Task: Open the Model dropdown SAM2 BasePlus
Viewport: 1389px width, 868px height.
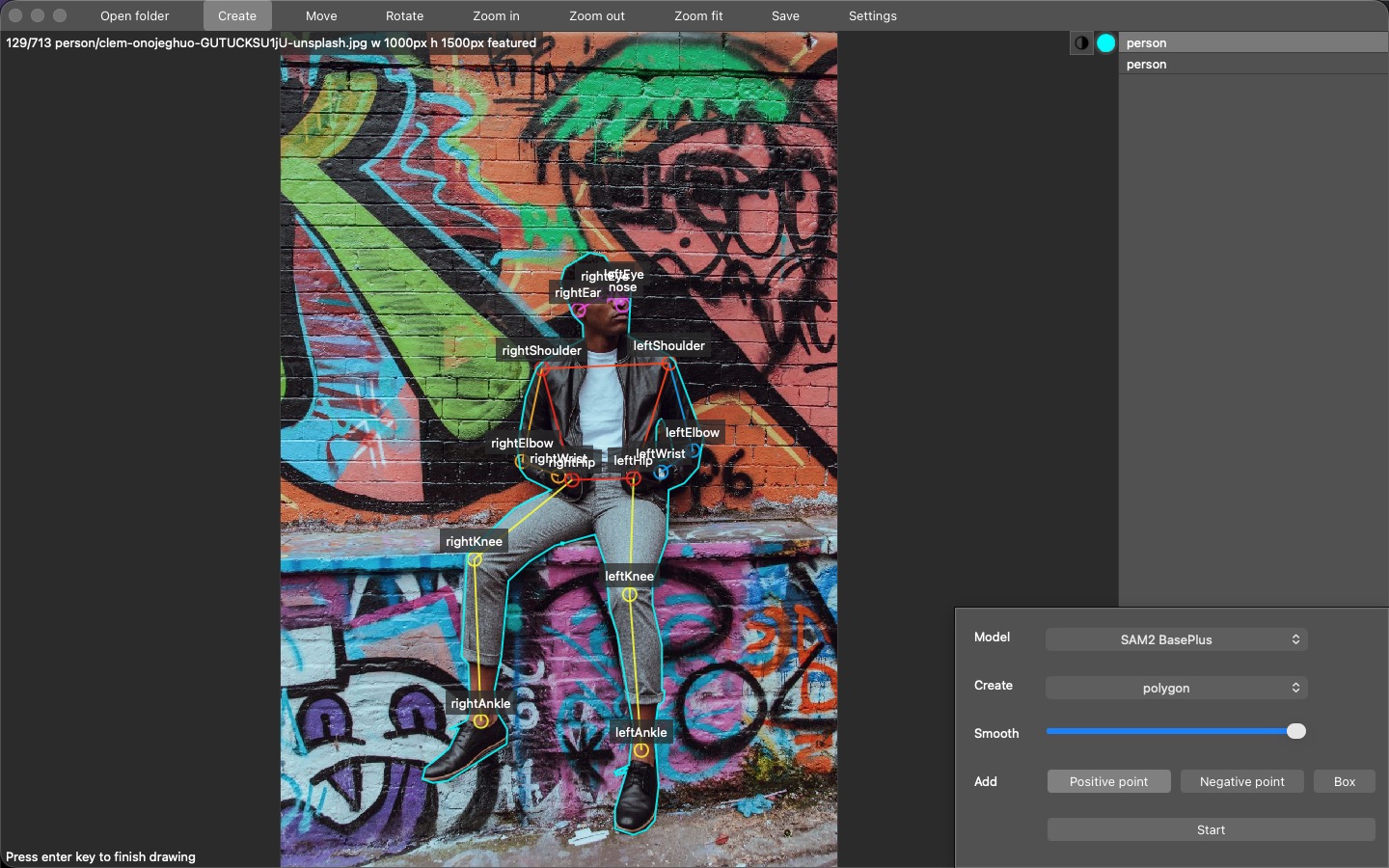Action: tap(1176, 639)
